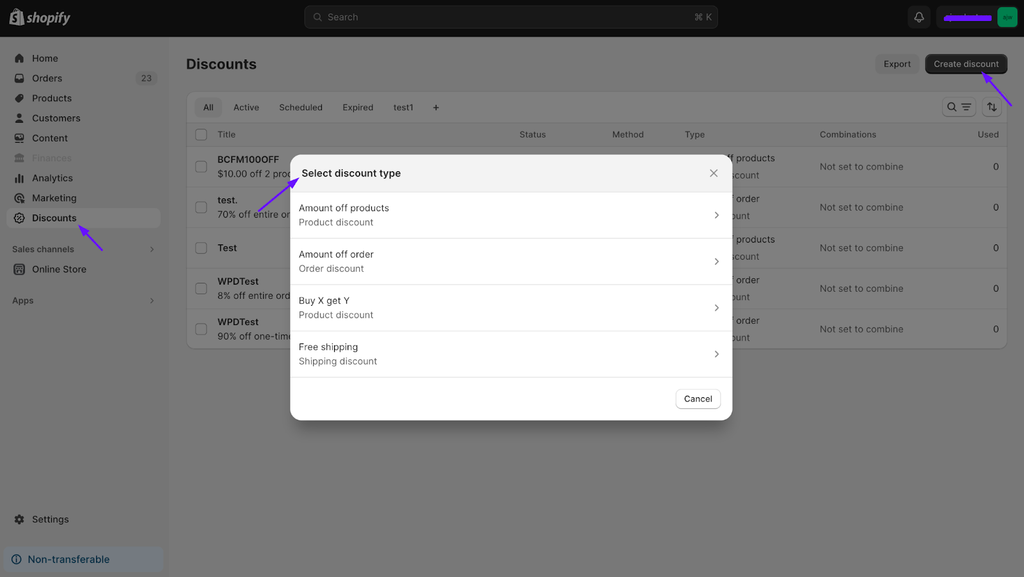Click the Home icon in sidebar
This screenshot has height=577, width=1024.
pyautogui.click(x=19, y=58)
